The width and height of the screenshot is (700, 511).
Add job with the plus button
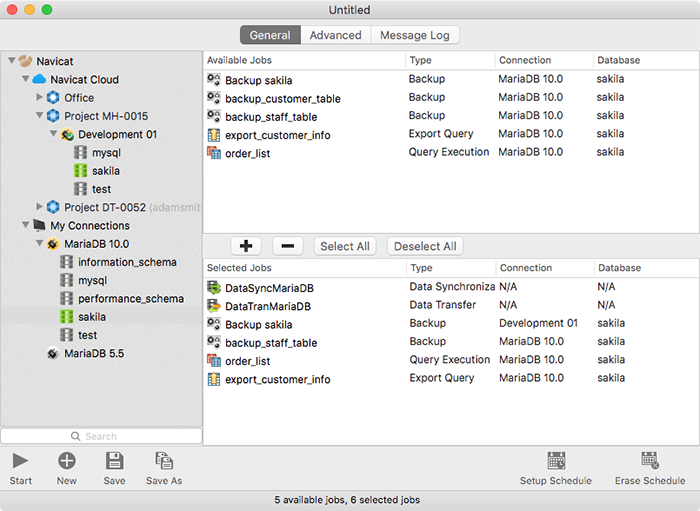coord(246,246)
